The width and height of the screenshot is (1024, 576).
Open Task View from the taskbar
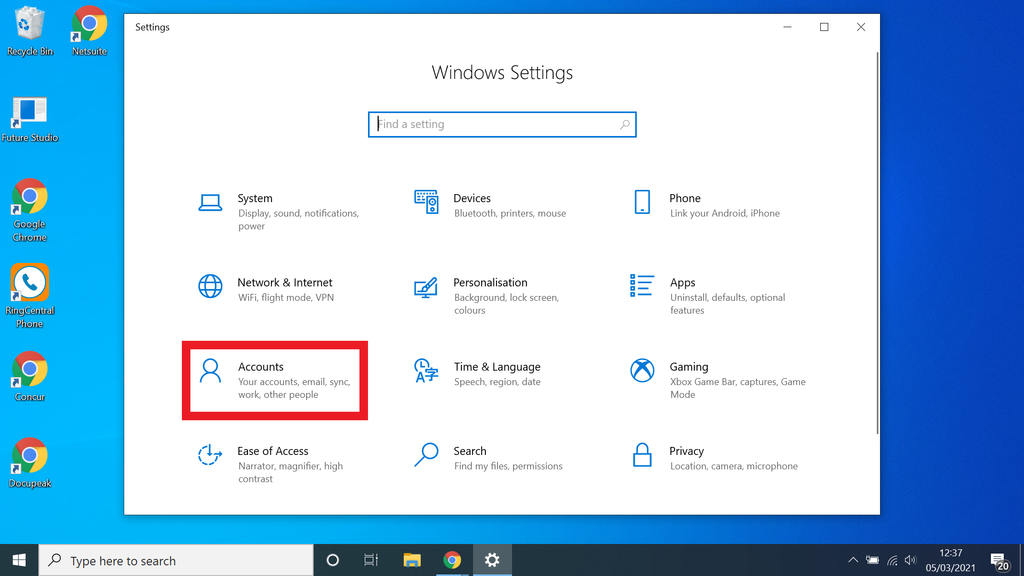click(x=371, y=560)
